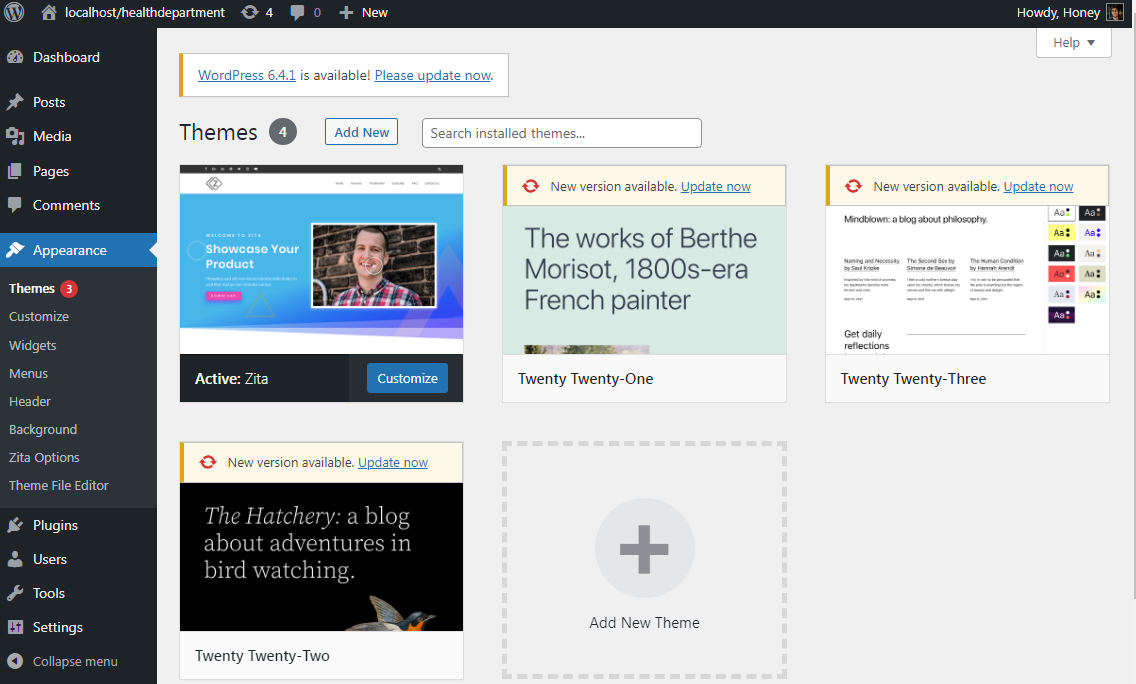Click the plus New content icon
This screenshot has height=684, width=1136.
click(x=346, y=13)
